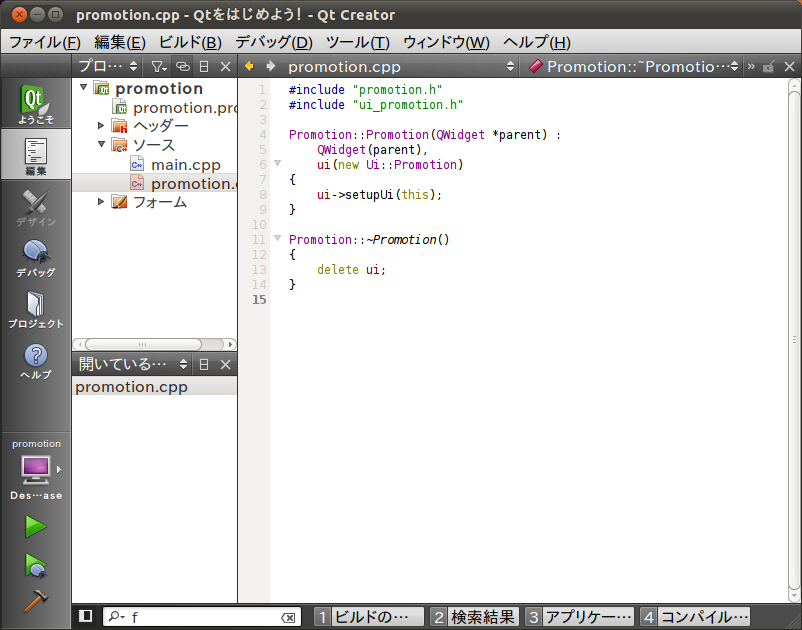Screen dimensions: 802x630
Task: Toggle the Build Issues output pane
Action: point(369,617)
